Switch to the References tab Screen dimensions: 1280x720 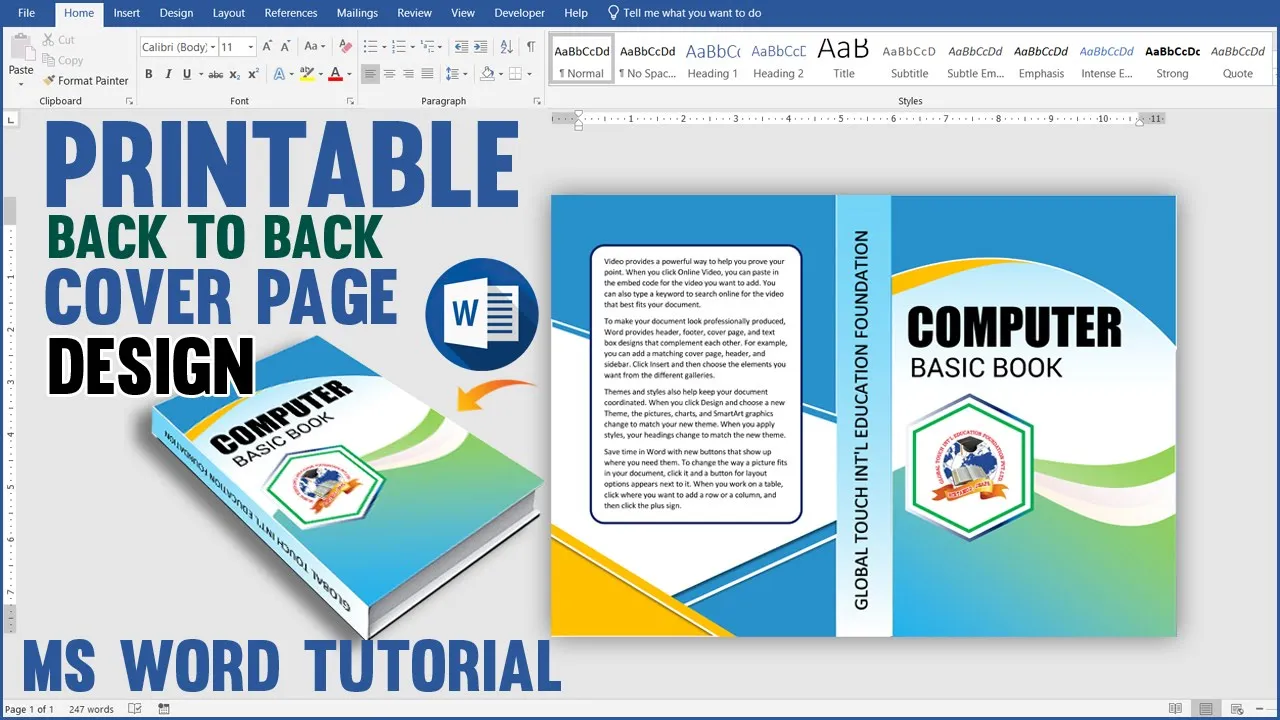pyautogui.click(x=291, y=13)
